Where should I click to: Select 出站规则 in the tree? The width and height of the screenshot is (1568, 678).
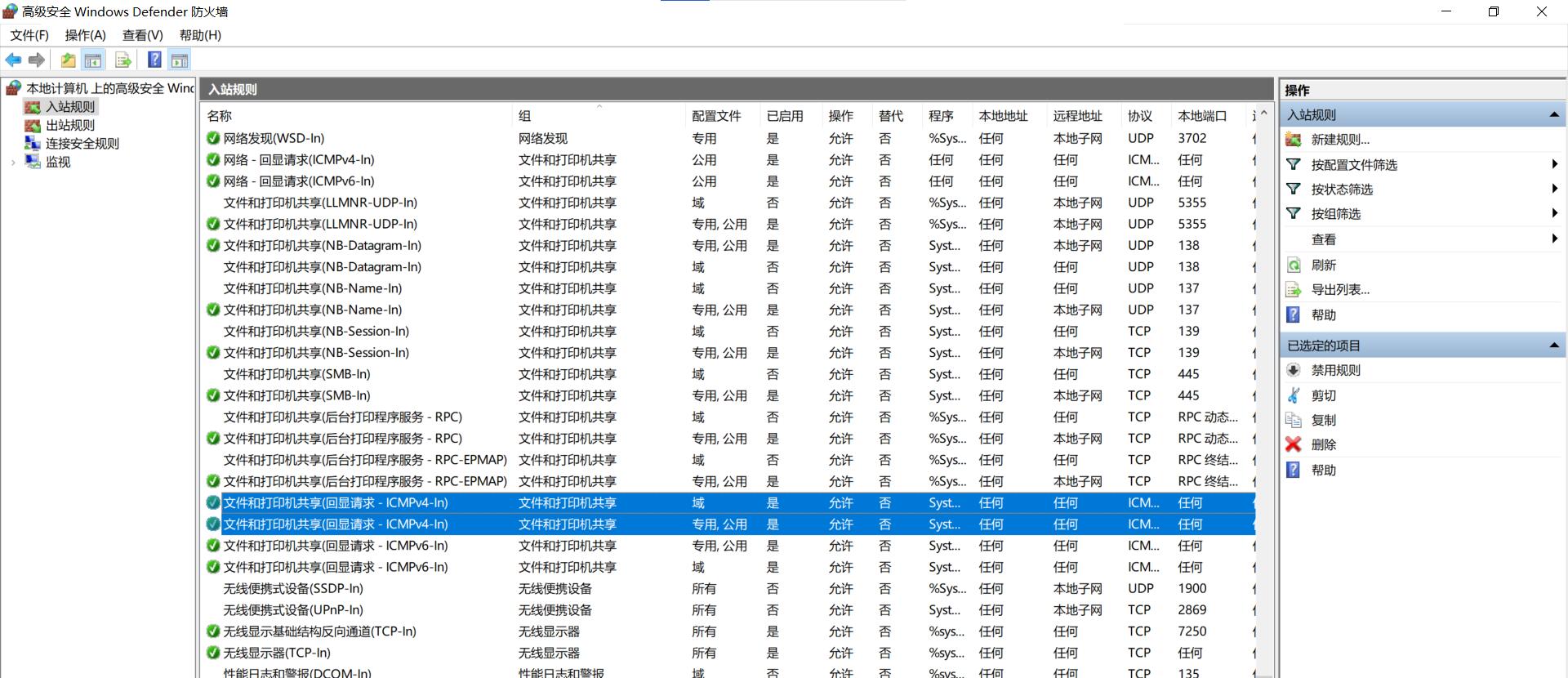coord(70,125)
